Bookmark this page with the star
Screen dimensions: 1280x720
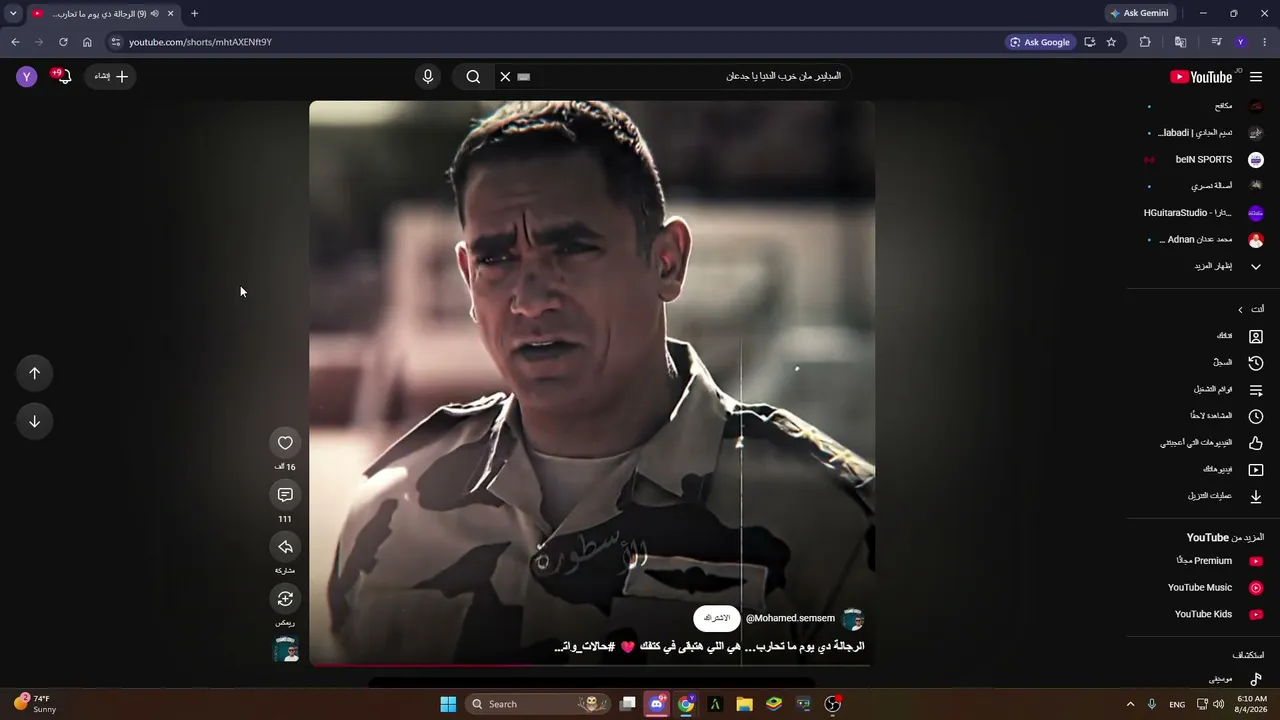coord(1111,42)
